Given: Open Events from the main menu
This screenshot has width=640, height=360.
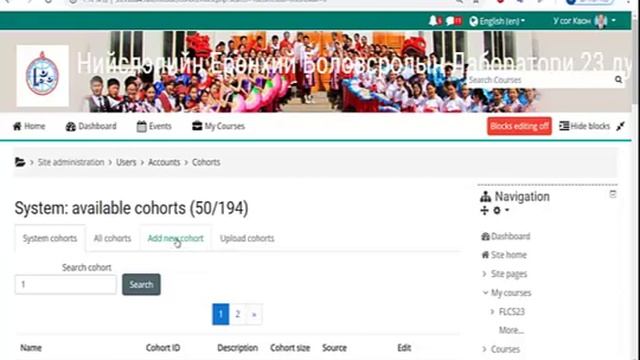Looking at the screenshot, I should (154, 126).
